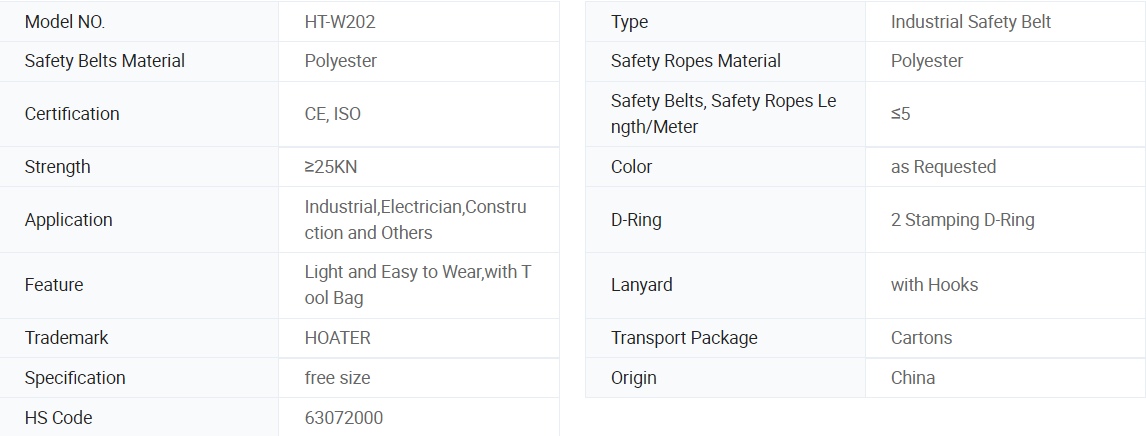Click the 2 Stamping D-Ring value
This screenshot has height=436, width=1146.
963,220
